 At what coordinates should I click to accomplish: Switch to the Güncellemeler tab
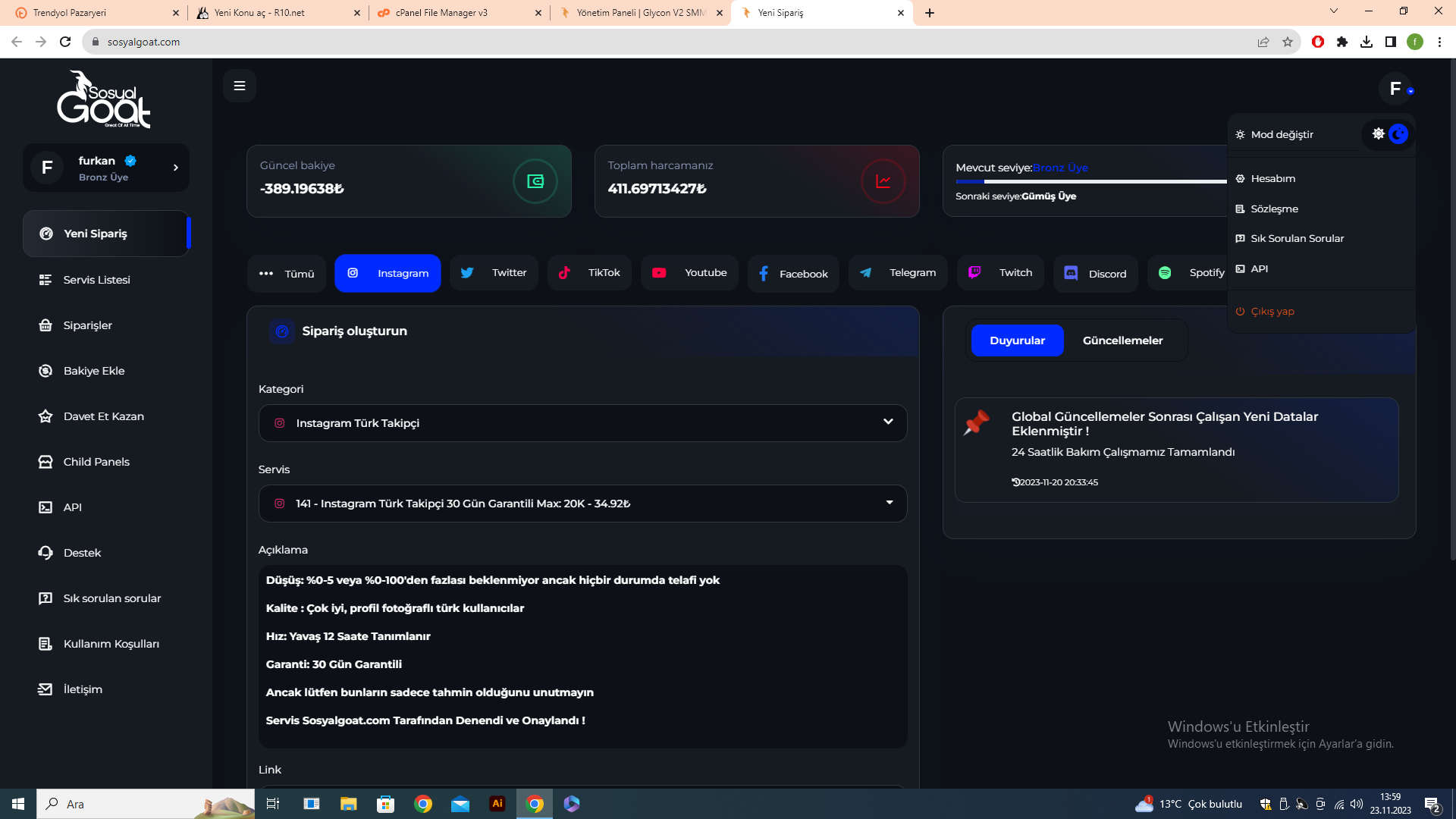point(1122,340)
